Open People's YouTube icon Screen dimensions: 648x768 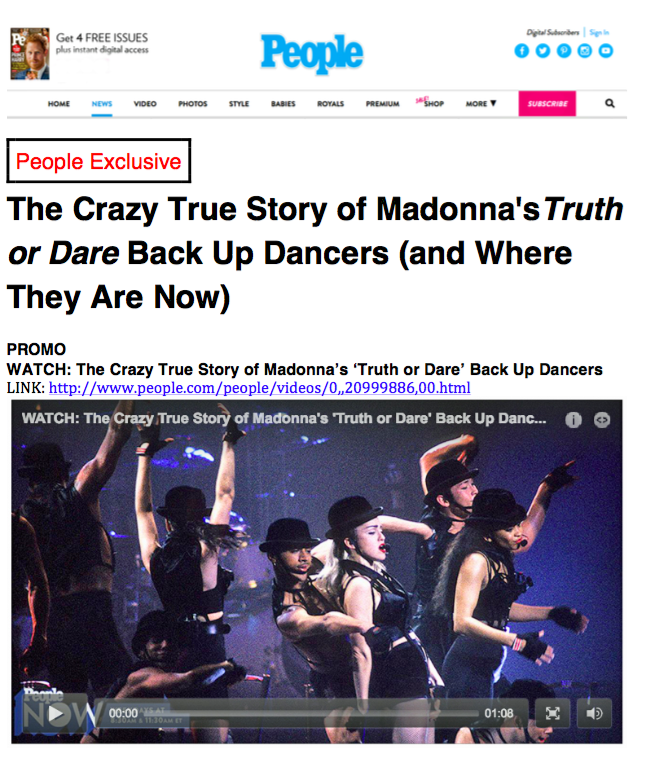click(605, 50)
